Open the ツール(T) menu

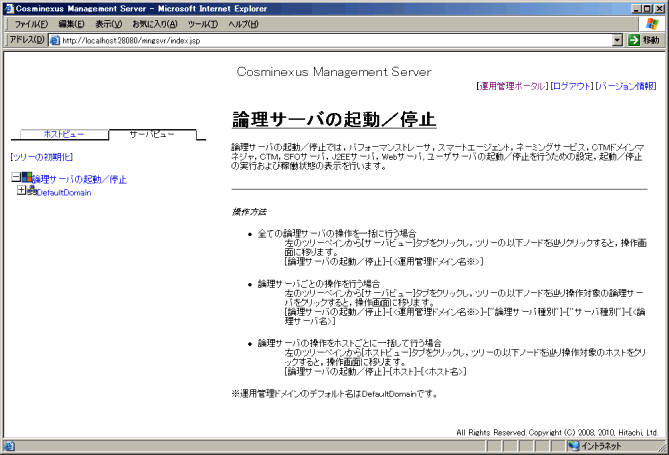203,23
